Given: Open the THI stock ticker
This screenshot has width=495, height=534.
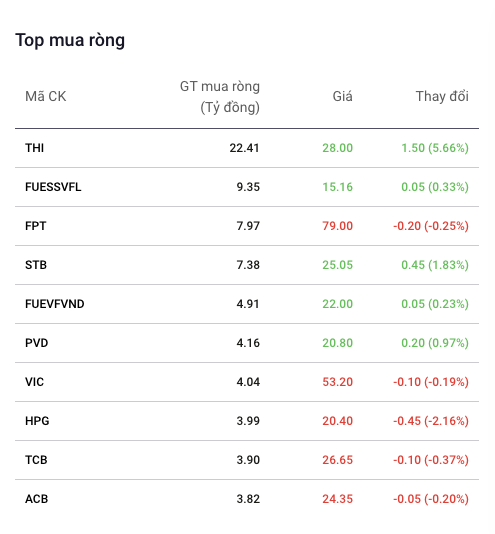Looking at the screenshot, I should coord(34,148).
